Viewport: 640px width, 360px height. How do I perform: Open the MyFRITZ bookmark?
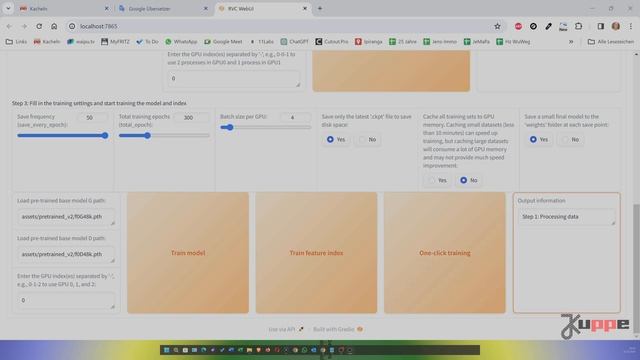point(115,42)
